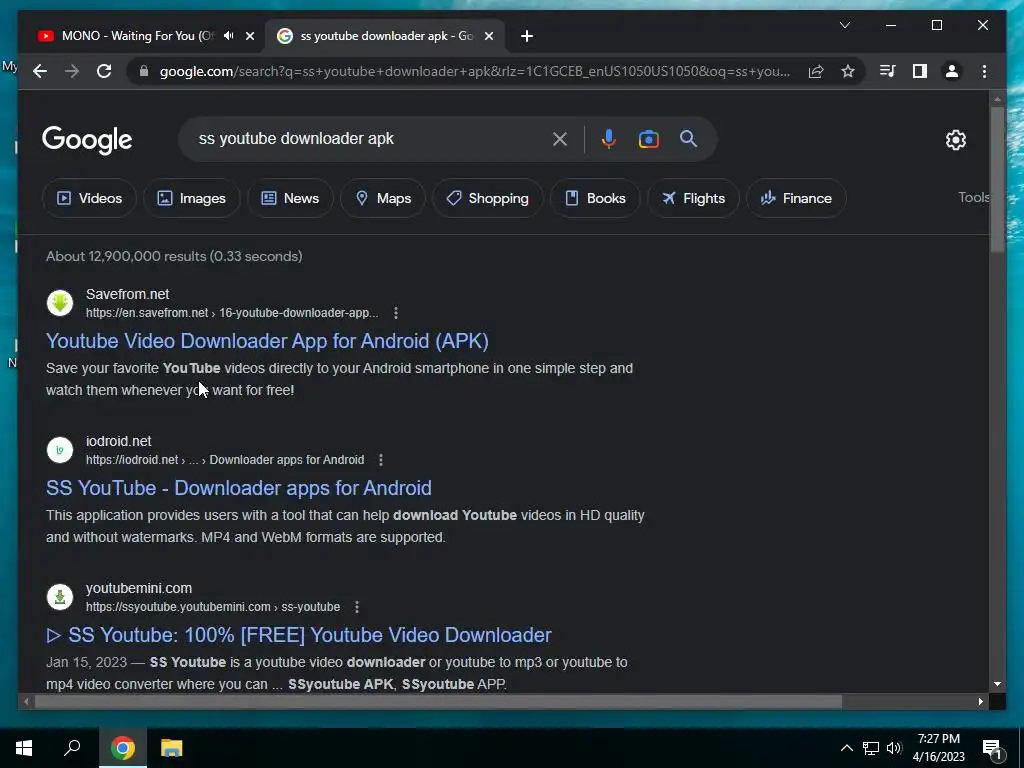Mute the MONO tab speaker icon
The height and width of the screenshot is (768, 1024).
coord(228,36)
